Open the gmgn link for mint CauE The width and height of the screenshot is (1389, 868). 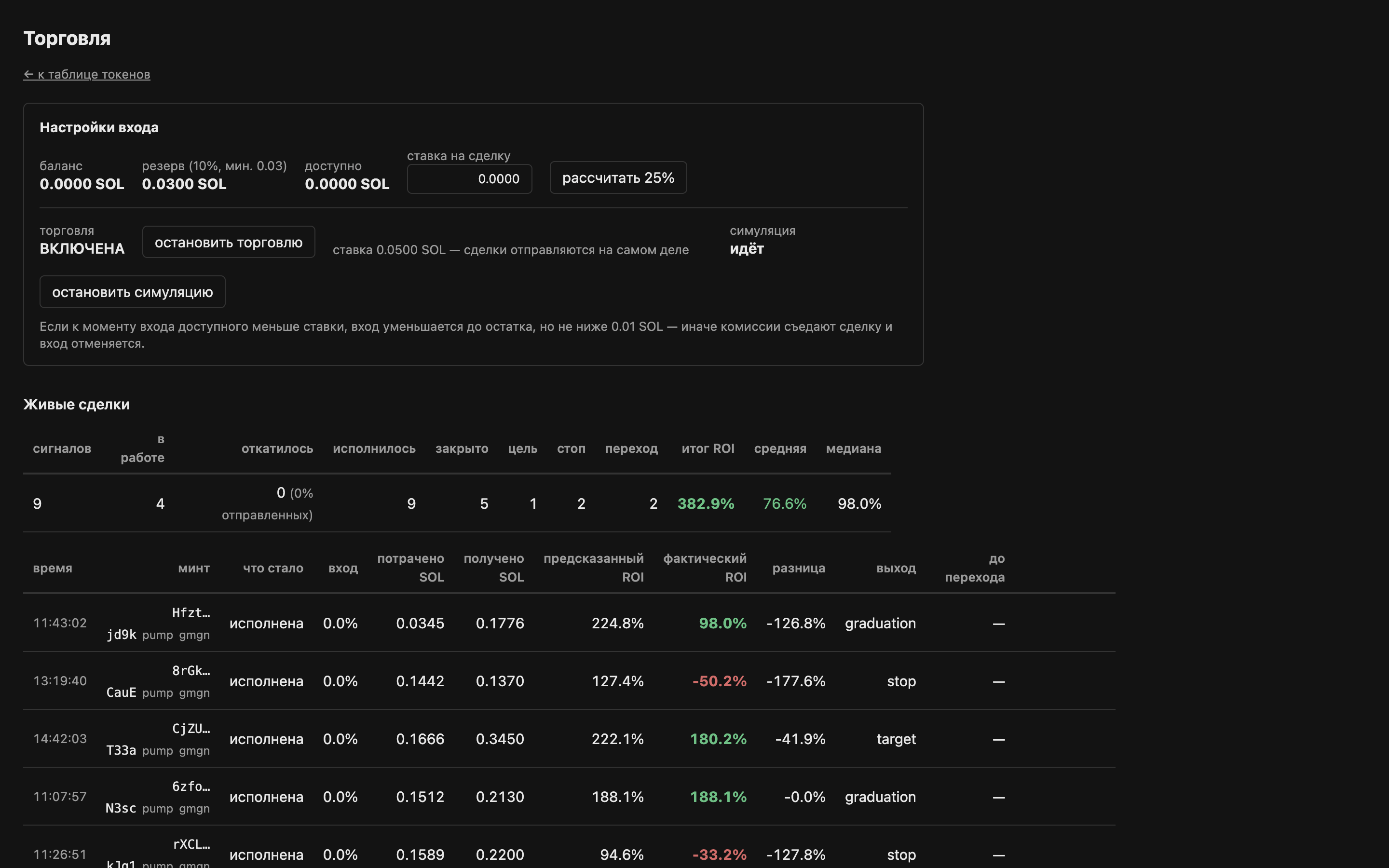(x=194, y=693)
